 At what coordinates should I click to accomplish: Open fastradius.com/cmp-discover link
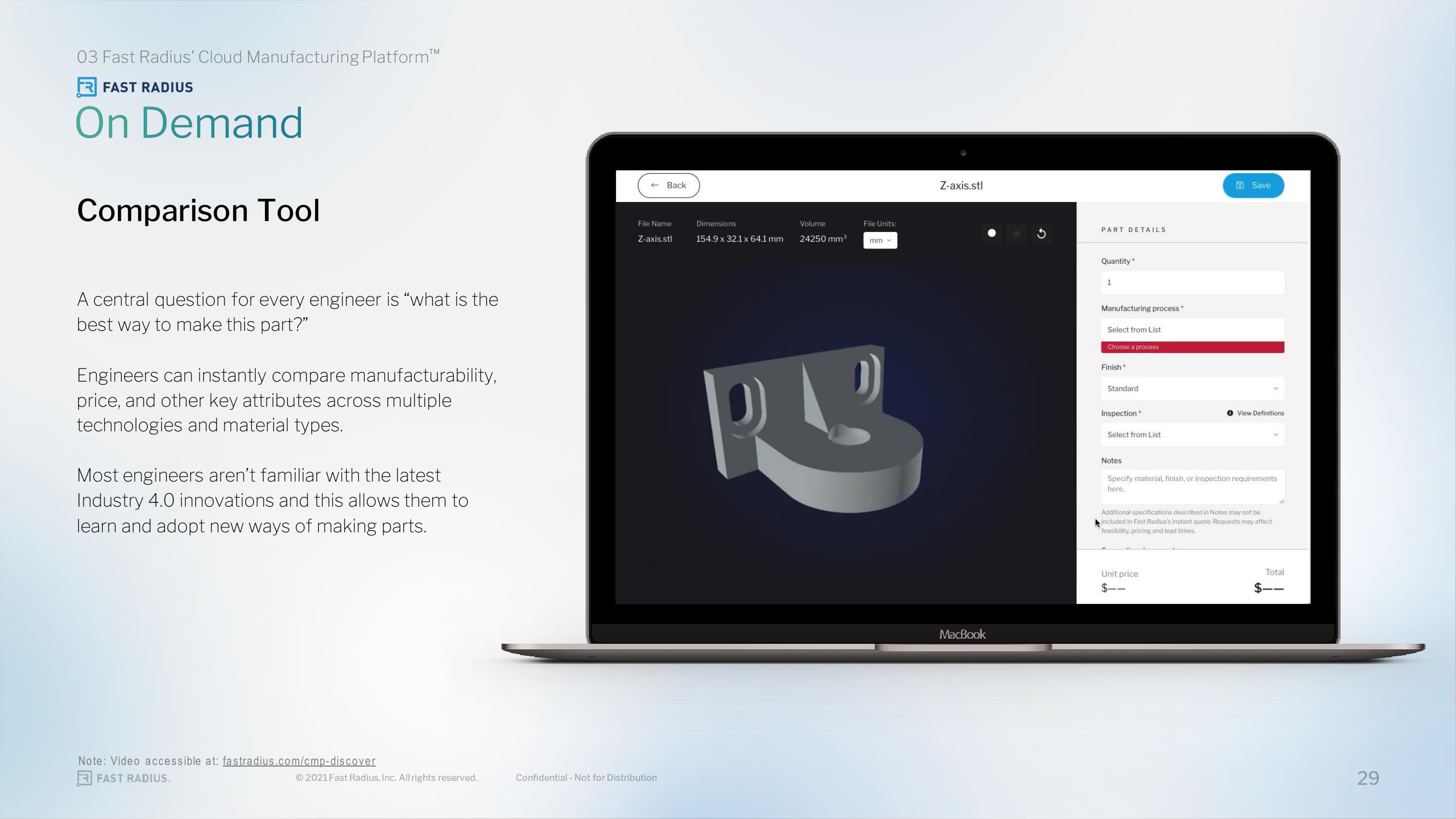pyautogui.click(x=298, y=761)
